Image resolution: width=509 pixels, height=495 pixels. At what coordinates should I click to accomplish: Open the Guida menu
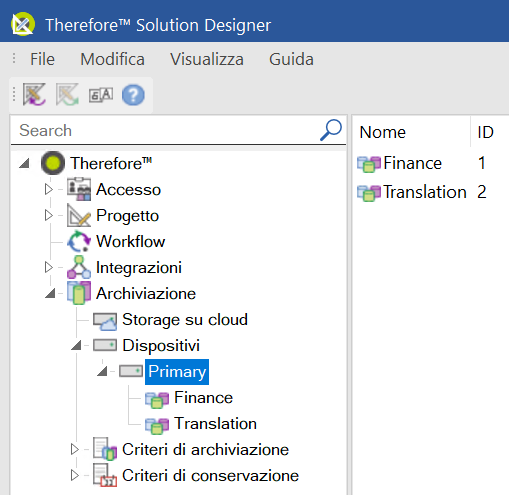tap(291, 59)
